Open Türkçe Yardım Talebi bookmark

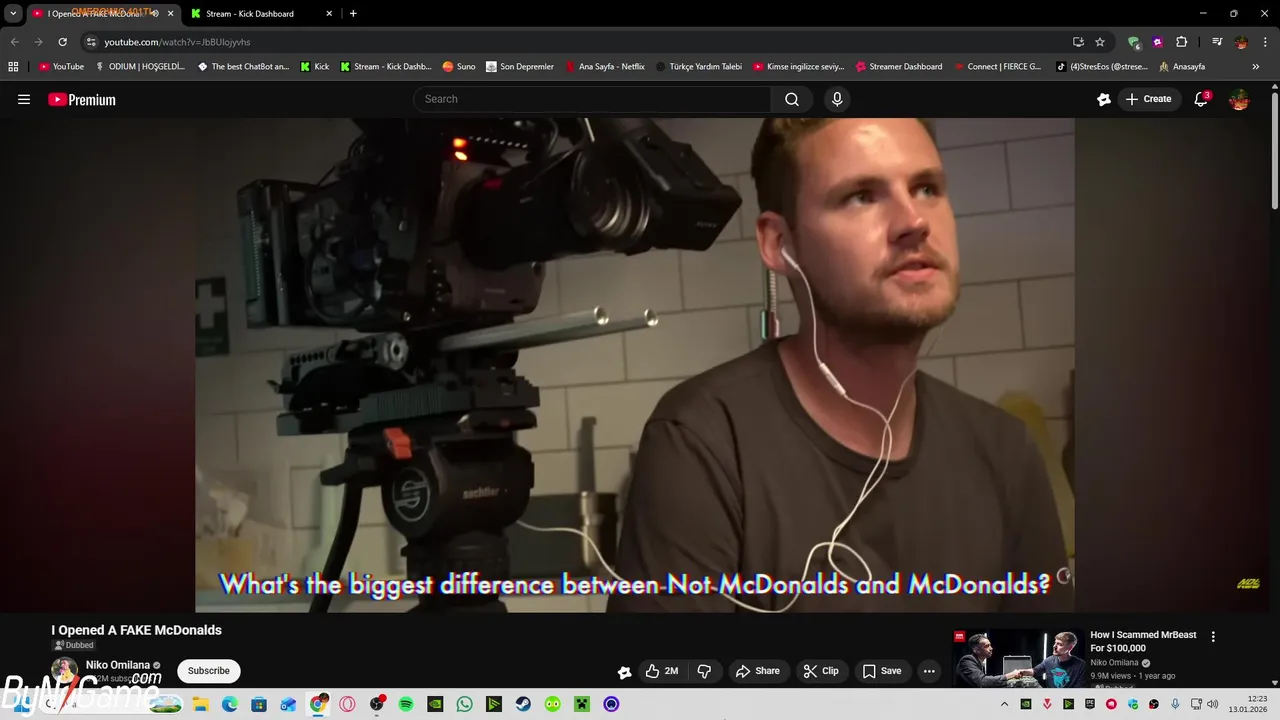point(699,67)
